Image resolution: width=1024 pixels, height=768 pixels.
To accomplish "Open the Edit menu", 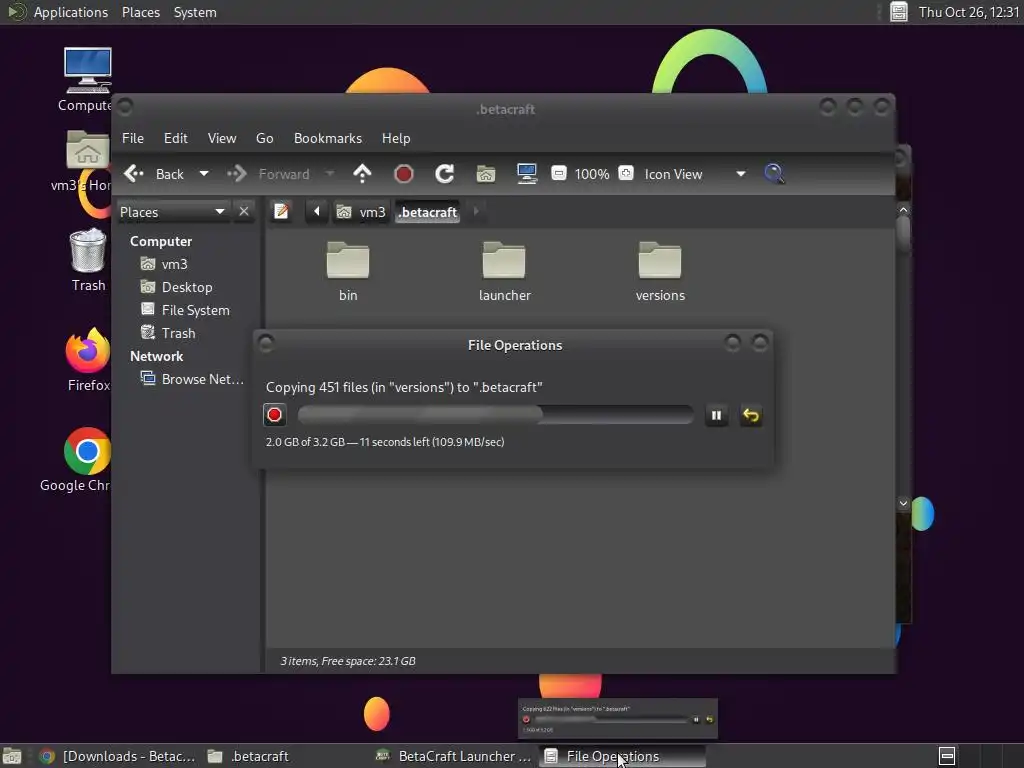I will tap(176, 138).
